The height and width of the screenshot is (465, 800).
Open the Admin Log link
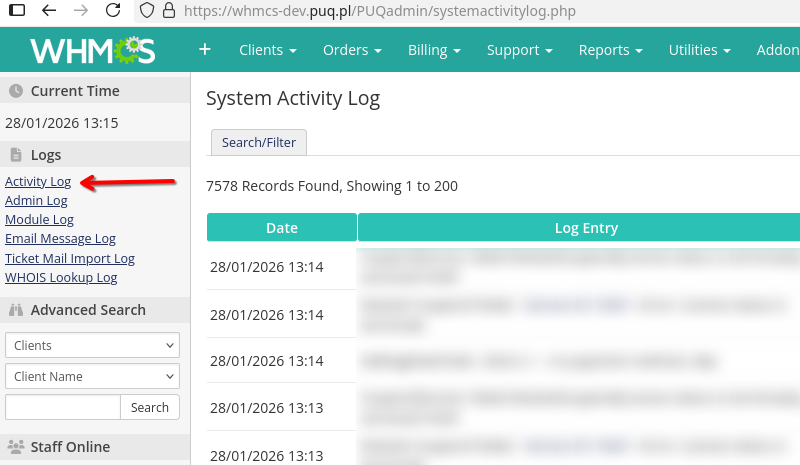tap(36, 201)
